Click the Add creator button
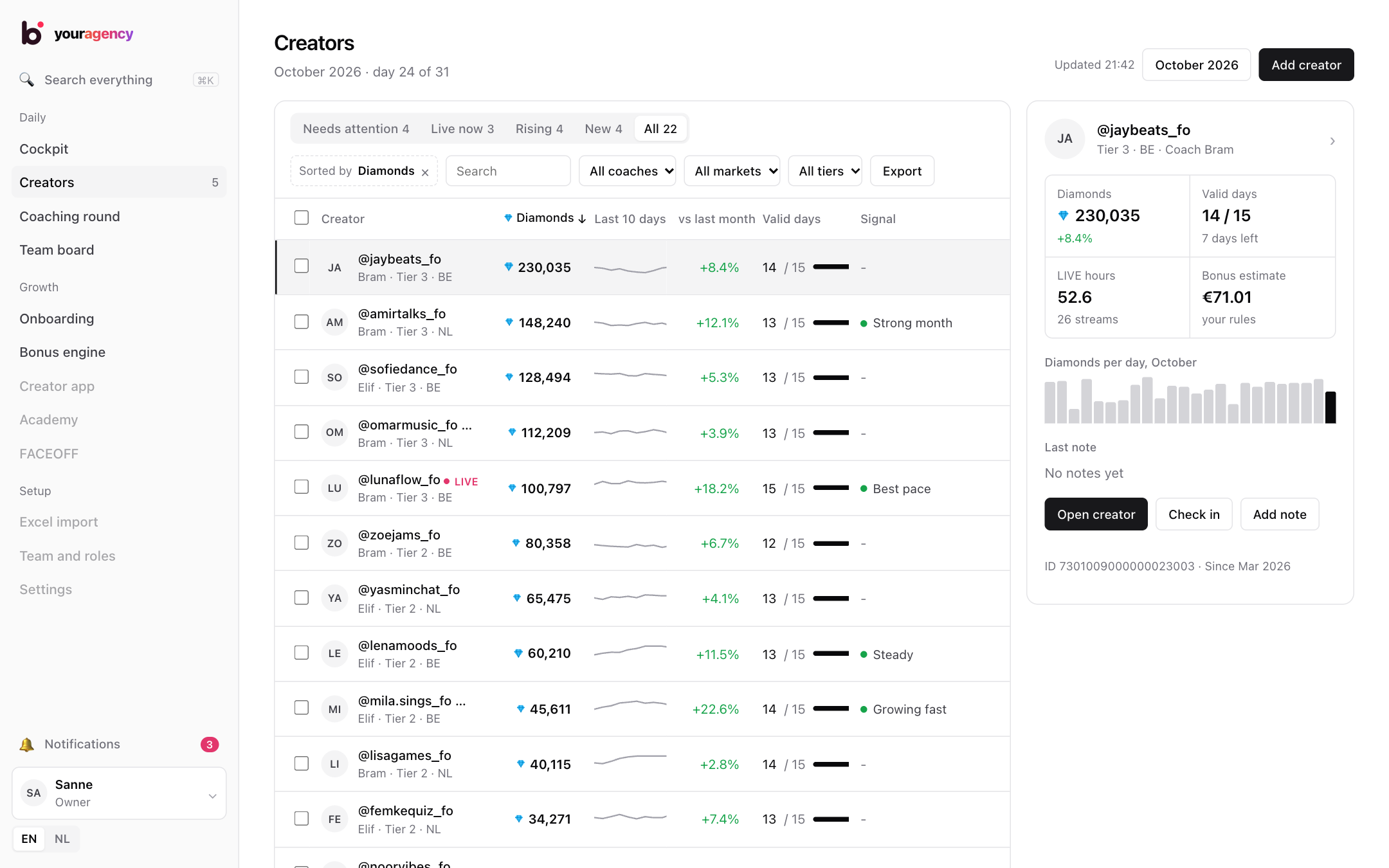 [x=1306, y=65]
